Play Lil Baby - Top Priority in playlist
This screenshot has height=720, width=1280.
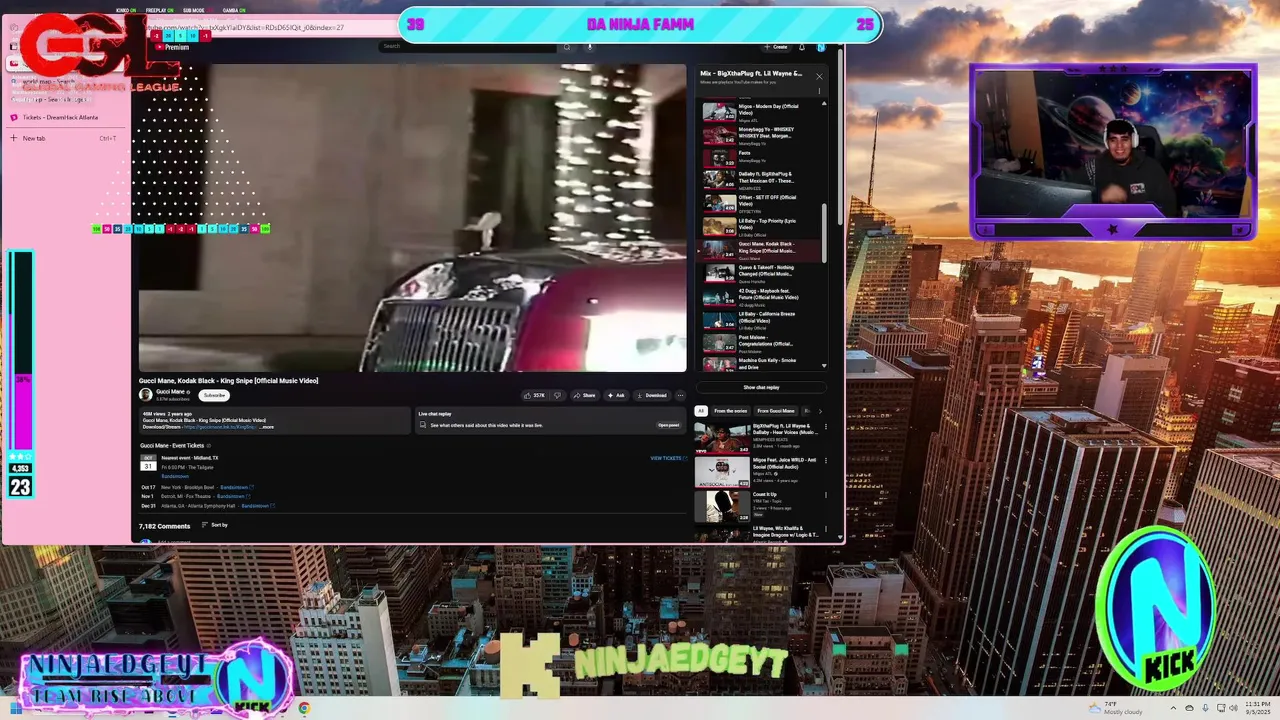[x=761, y=227]
